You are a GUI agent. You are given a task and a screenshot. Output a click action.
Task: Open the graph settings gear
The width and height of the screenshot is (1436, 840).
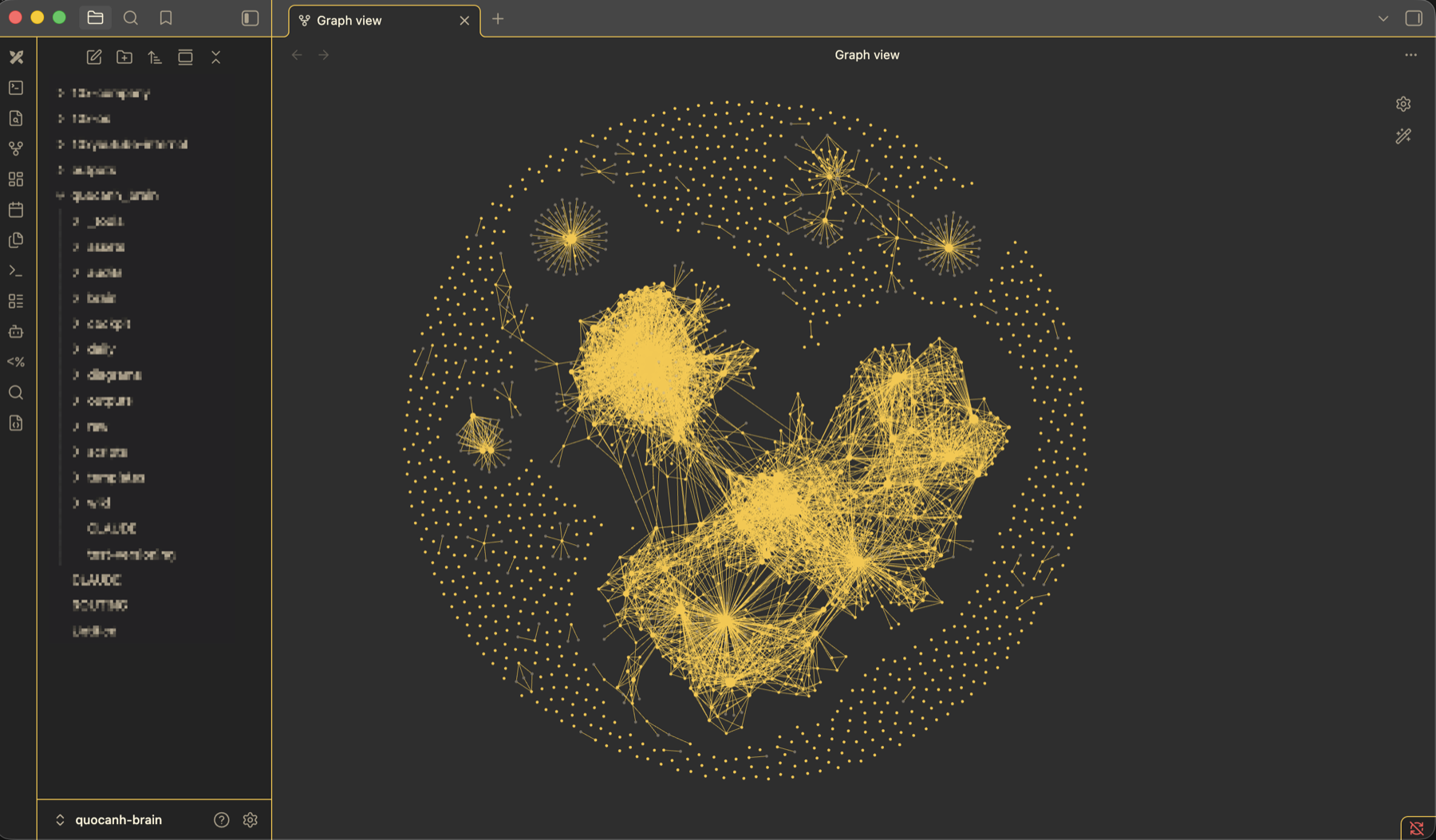(1403, 104)
